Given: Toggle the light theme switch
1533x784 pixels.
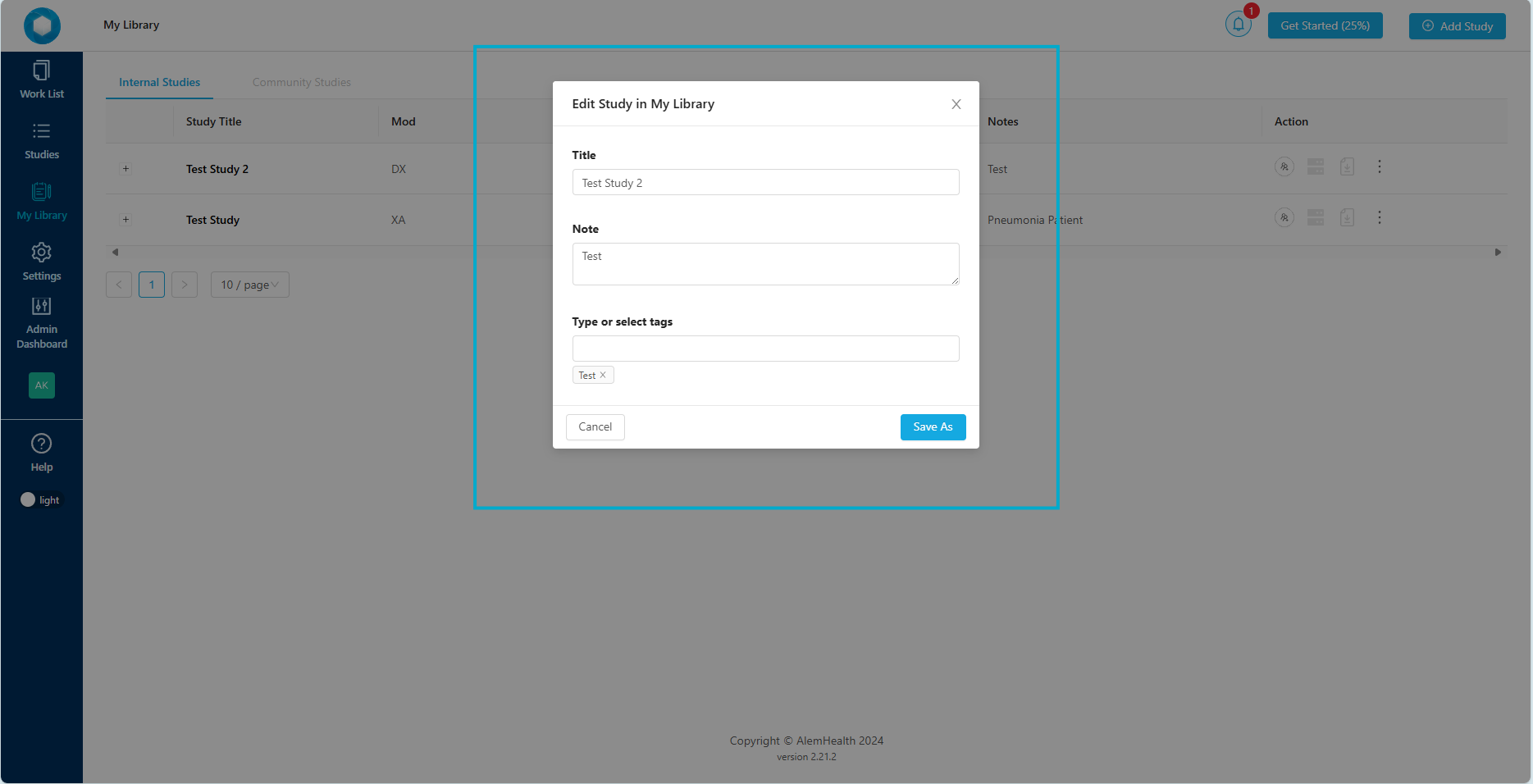Looking at the screenshot, I should click(40, 499).
